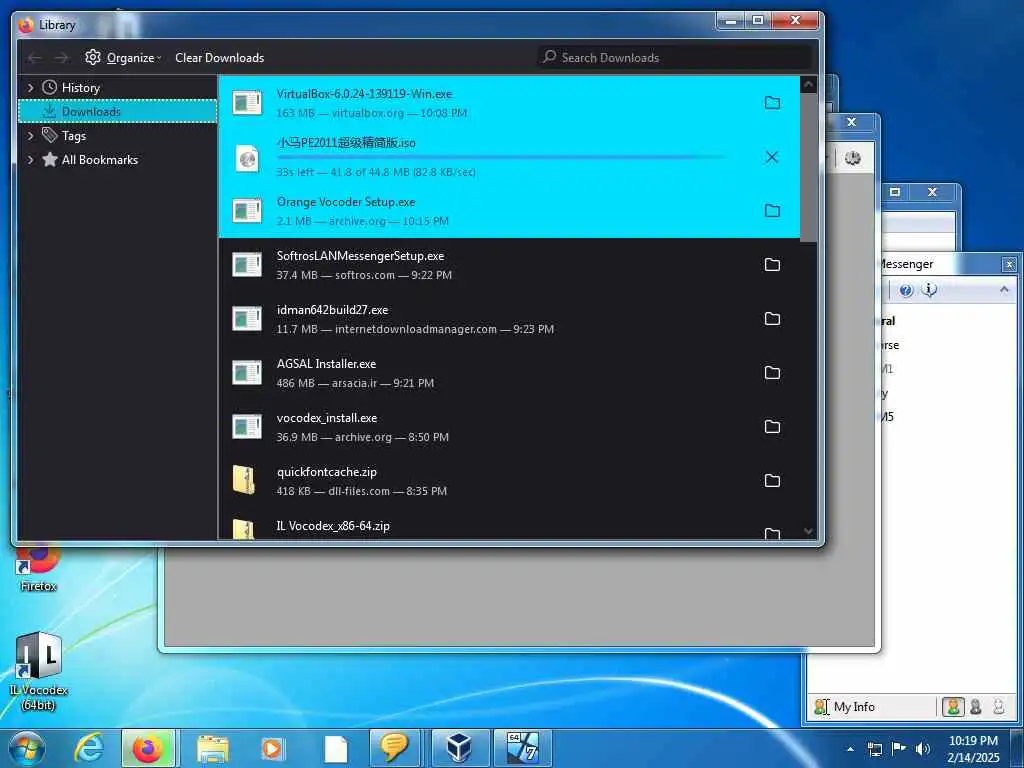This screenshot has width=1024, height=768.
Task: Open folder for SoftrosLANMessengerSetup.exe
Action: click(x=772, y=264)
